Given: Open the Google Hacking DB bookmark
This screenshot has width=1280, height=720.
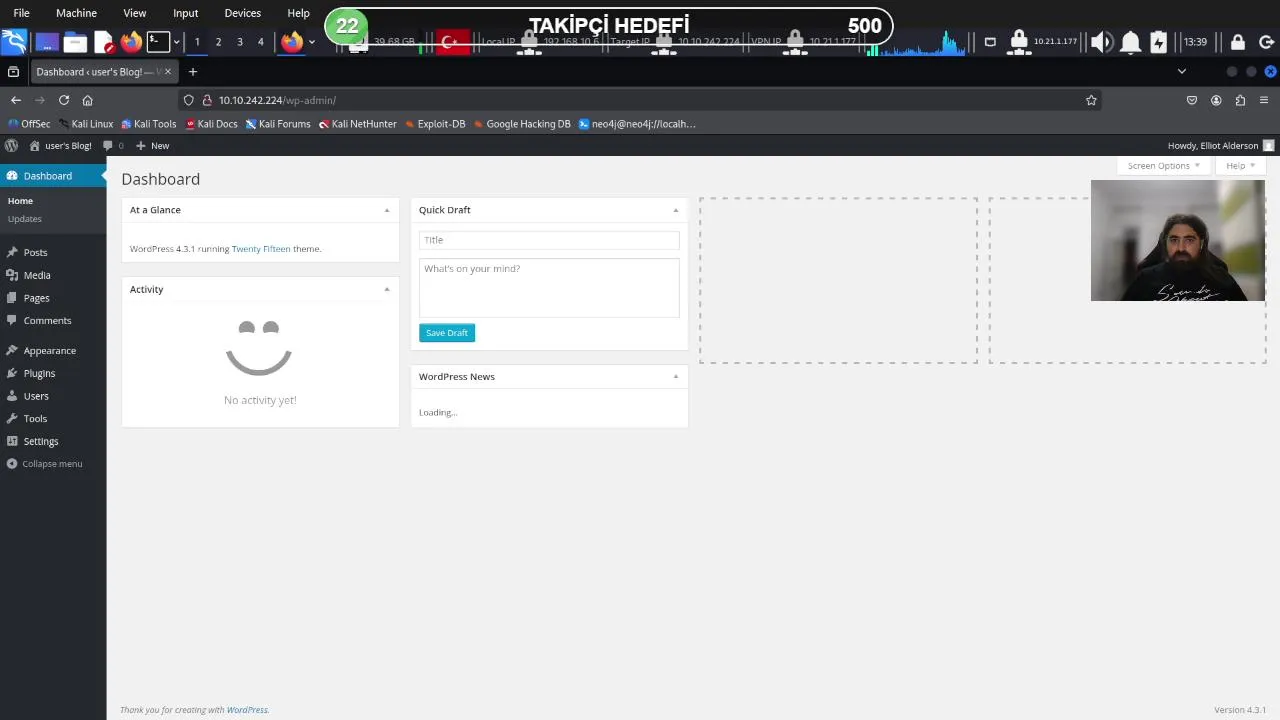Looking at the screenshot, I should pos(522,124).
